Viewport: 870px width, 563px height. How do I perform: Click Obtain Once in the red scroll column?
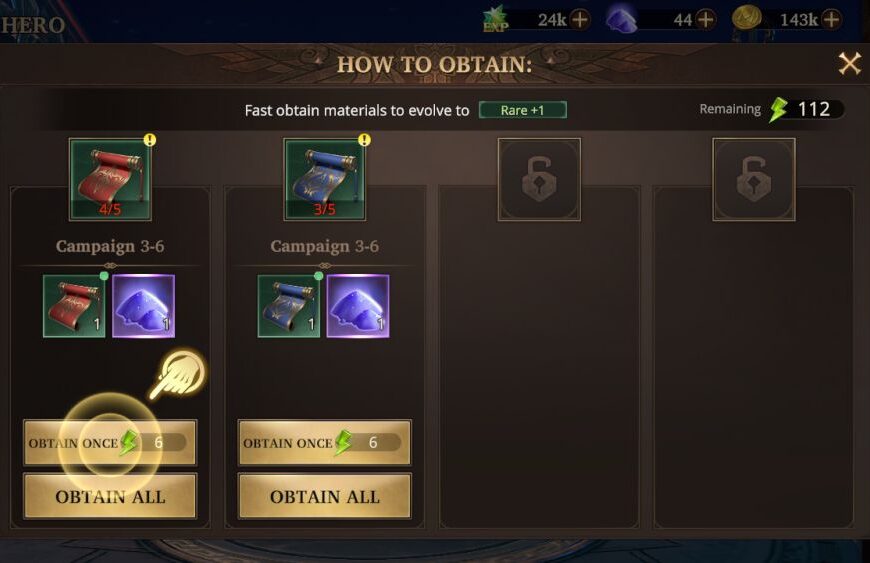[x=110, y=443]
